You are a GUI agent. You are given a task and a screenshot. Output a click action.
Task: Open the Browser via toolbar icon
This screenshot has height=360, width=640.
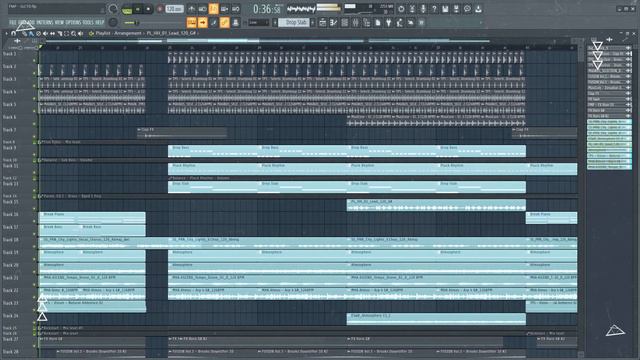pyautogui.click(x=367, y=22)
